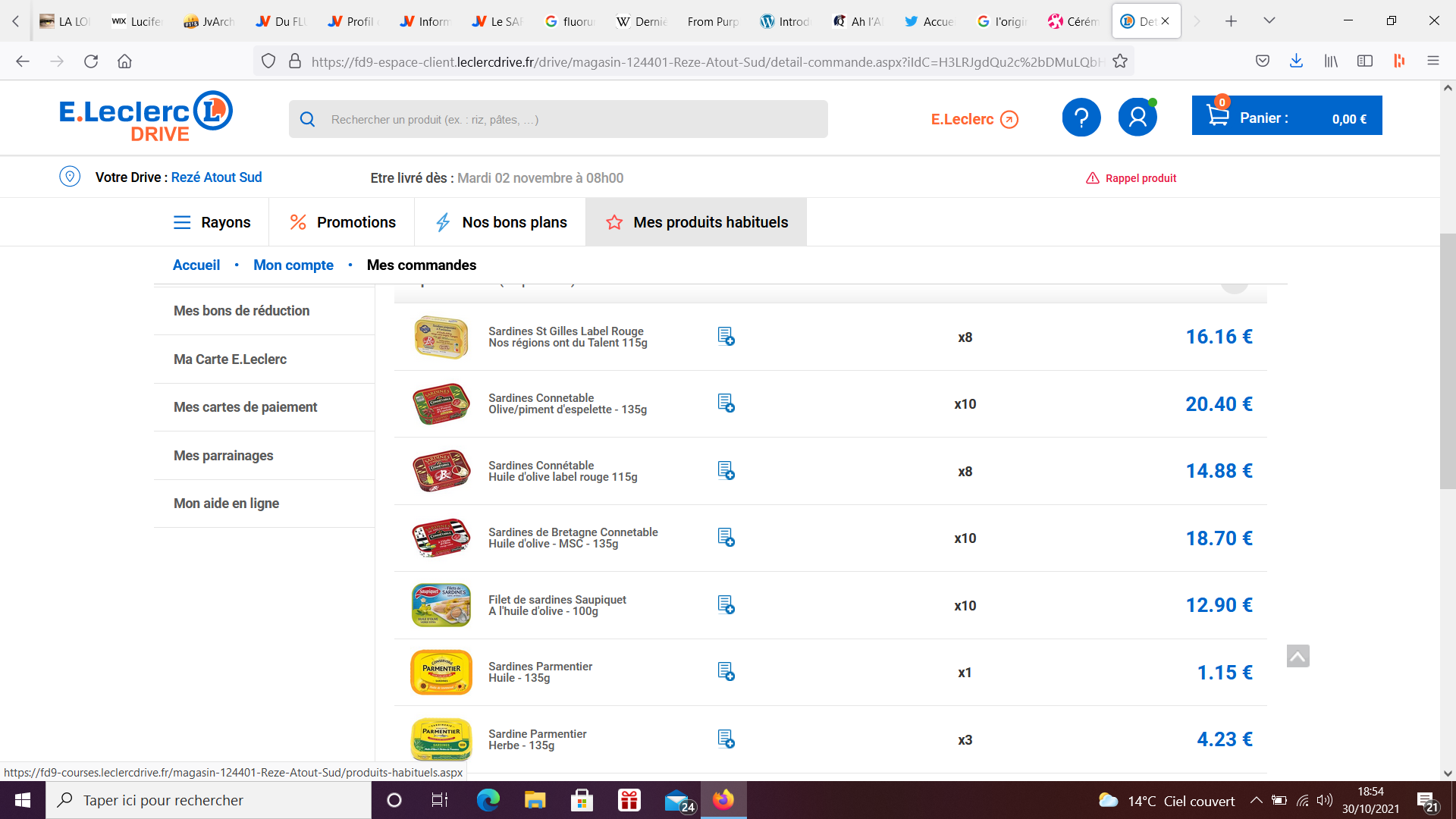Viewport: 1456px width, 819px height.
Task: Open the browser tab list dropdown arrow
Action: pos(1269,21)
